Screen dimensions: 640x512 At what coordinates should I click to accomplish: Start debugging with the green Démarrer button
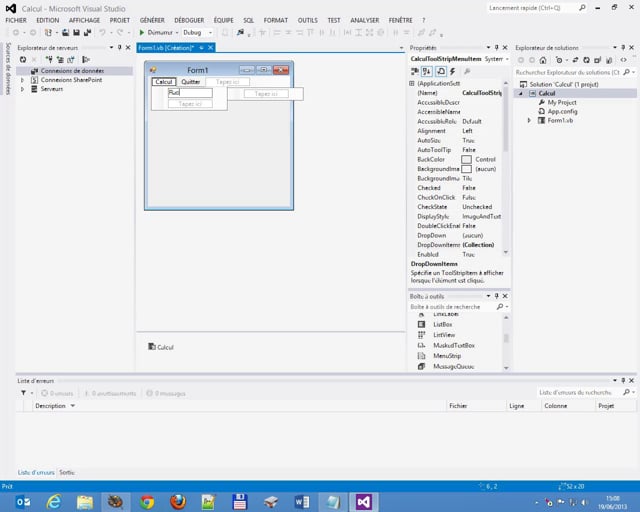tap(156, 32)
